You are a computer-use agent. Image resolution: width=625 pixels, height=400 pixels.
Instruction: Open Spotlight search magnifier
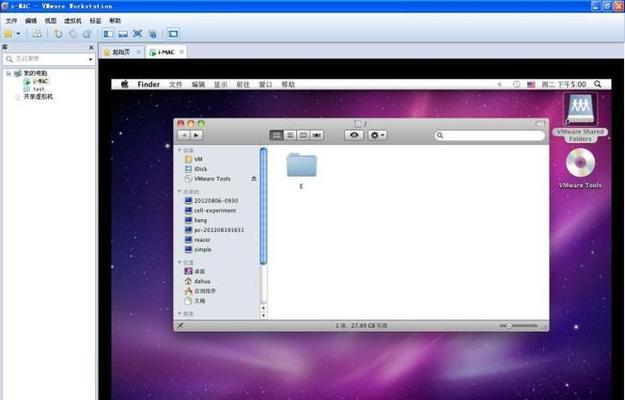pyautogui.click(x=597, y=84)
